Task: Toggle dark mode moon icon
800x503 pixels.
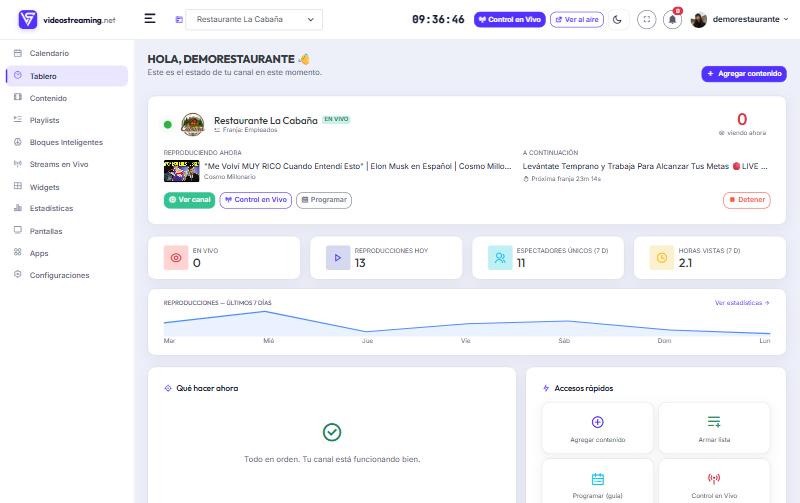Action: point(617,19)
